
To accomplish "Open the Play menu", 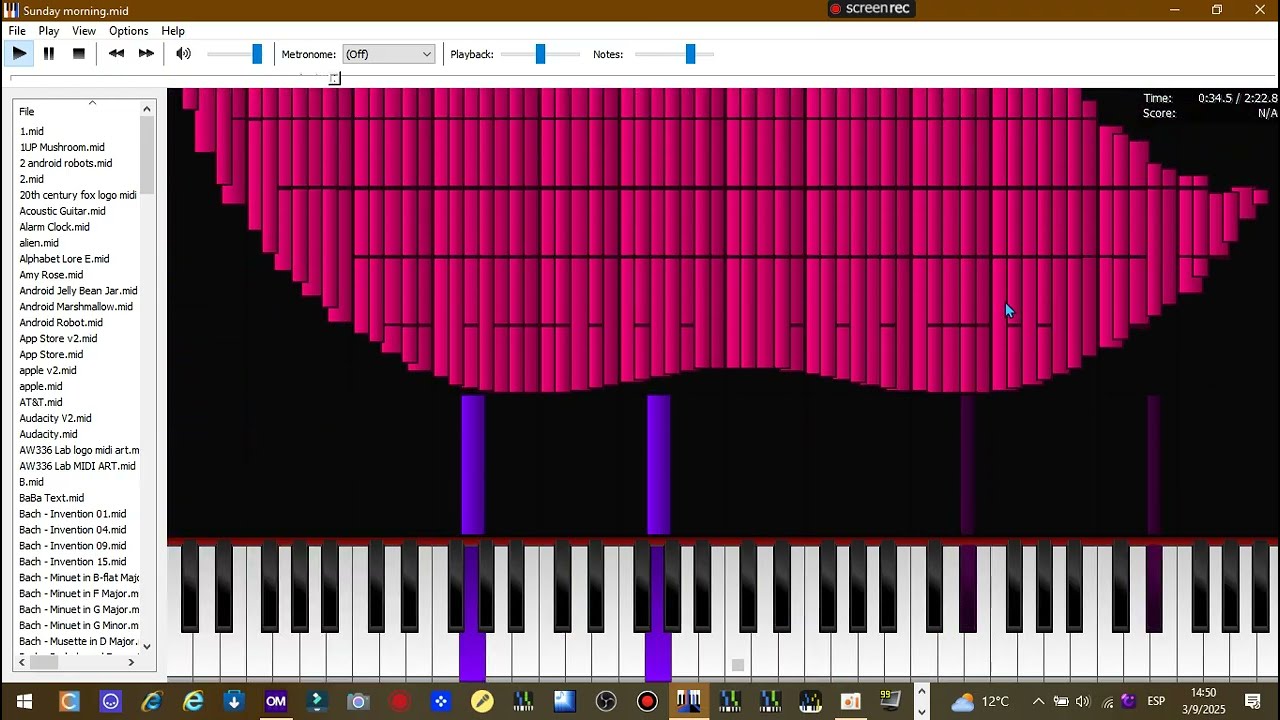I will coord(49,31).
